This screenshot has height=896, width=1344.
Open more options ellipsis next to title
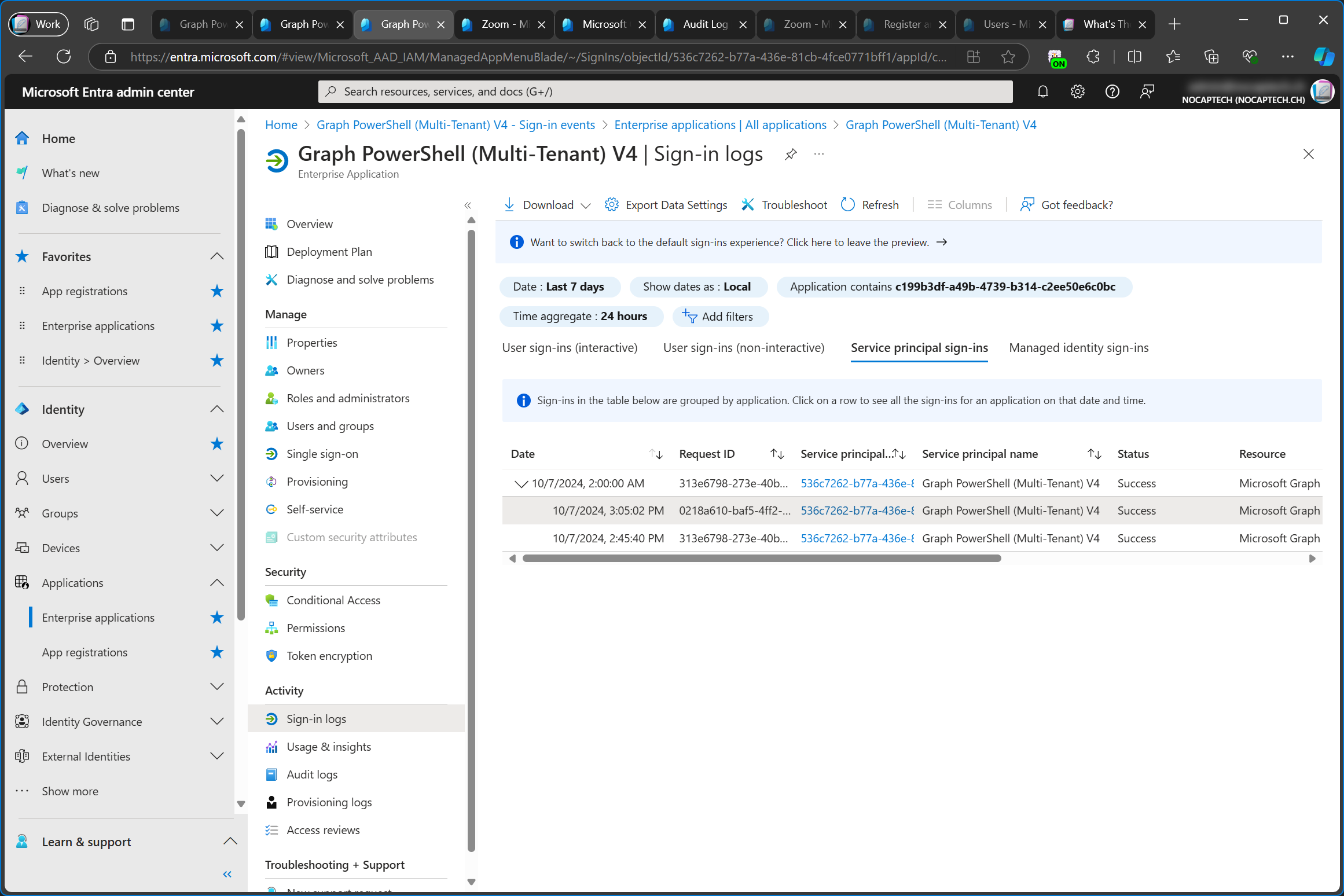[819, 154]
